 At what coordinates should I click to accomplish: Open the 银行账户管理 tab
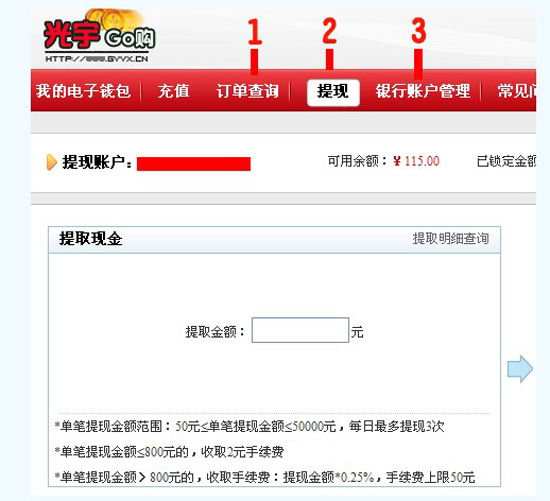423,91
